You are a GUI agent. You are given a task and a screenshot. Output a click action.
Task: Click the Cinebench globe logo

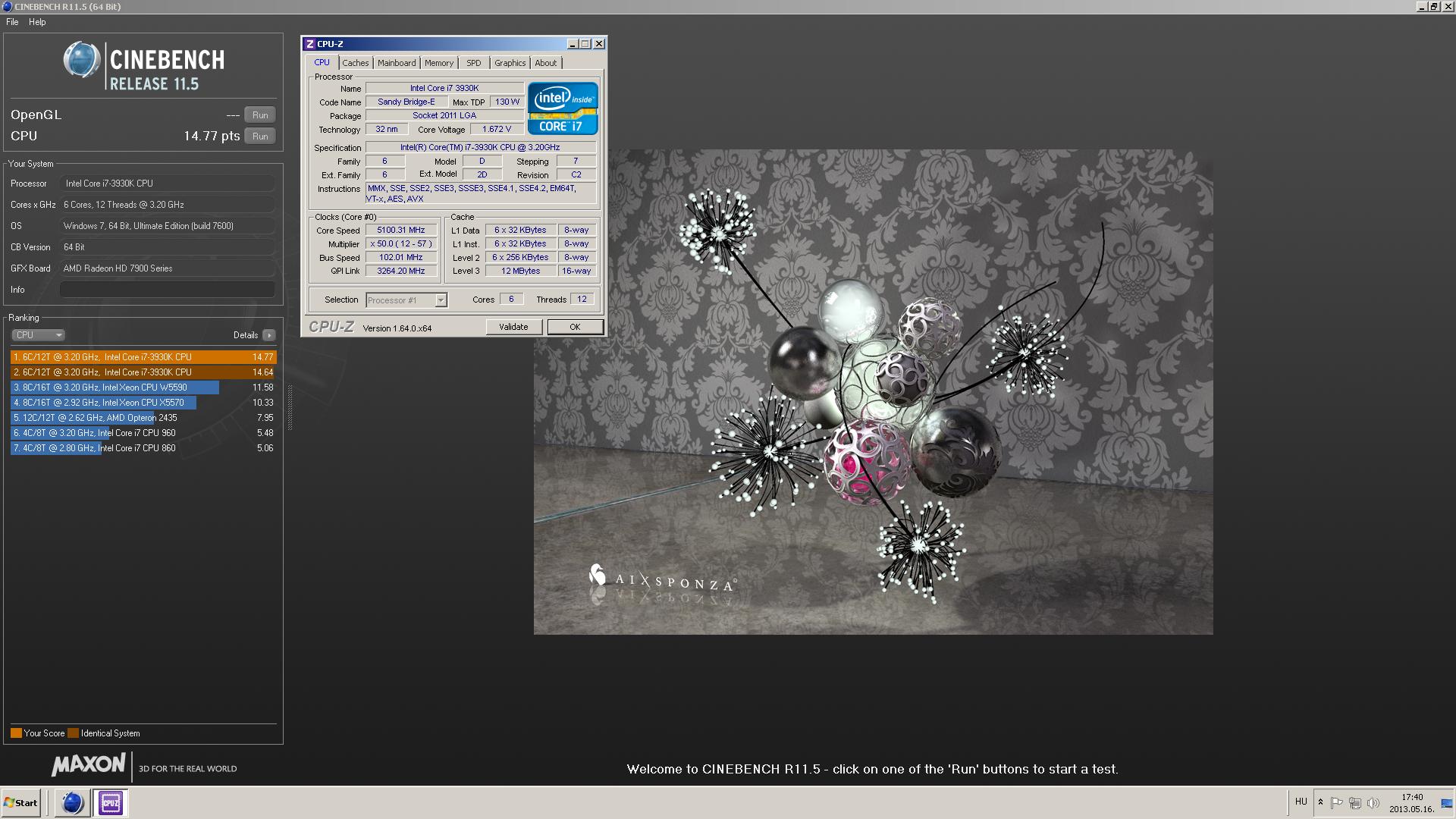(82, 61)
